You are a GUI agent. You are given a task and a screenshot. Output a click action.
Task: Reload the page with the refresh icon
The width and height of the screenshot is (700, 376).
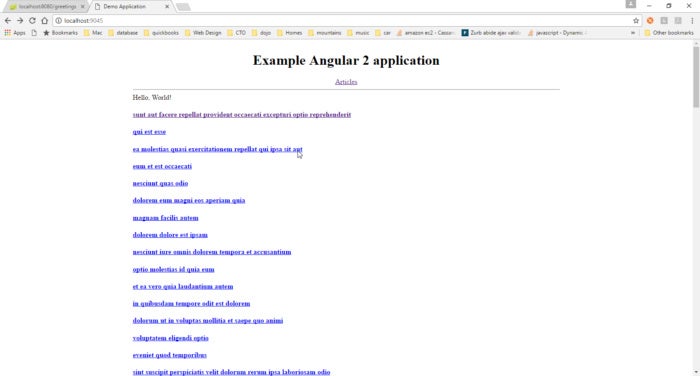(32, 21)
